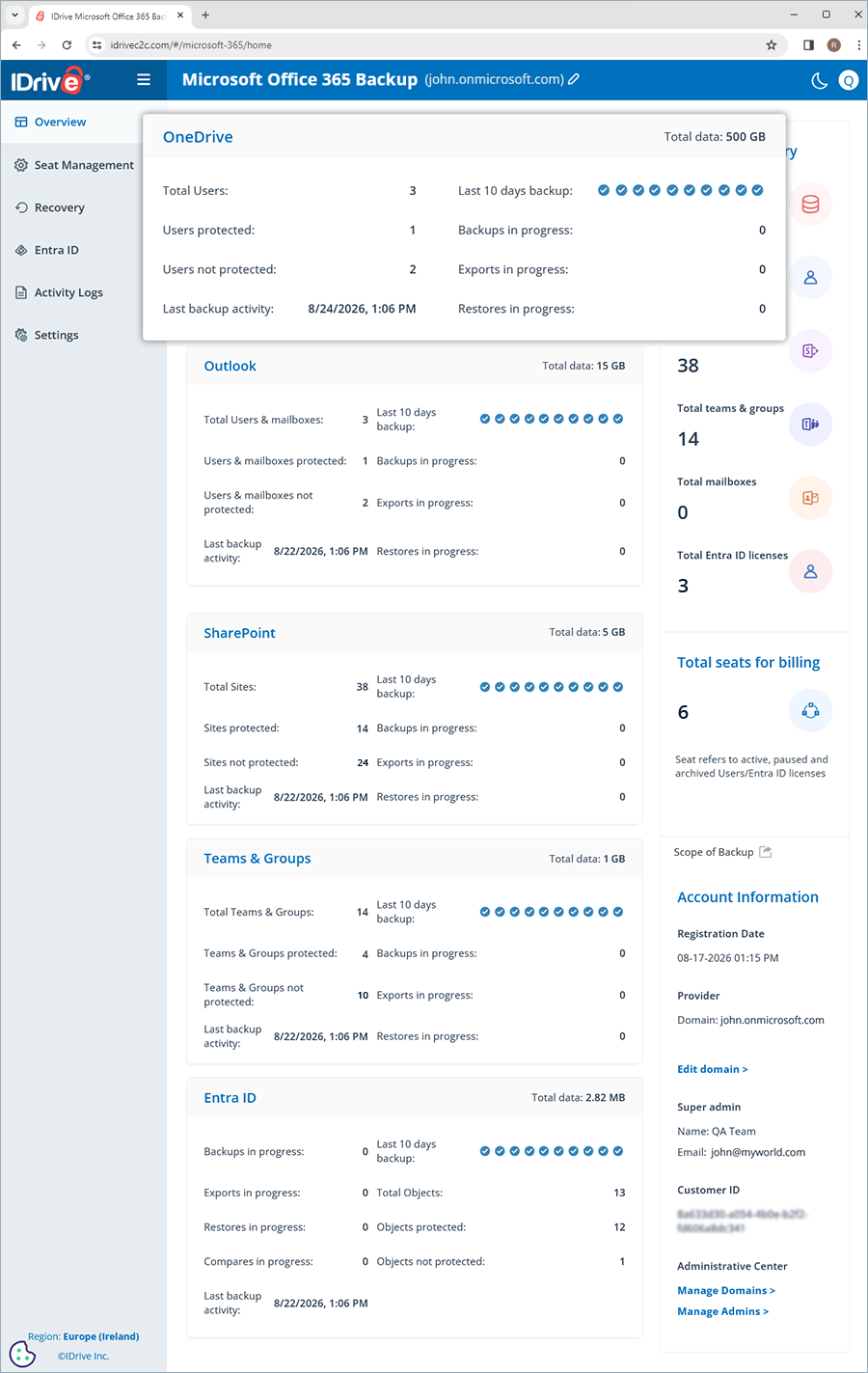Click first Entra ID backup status checkmark
This screenshot has width=868, height=1373.
[485, 1151]
